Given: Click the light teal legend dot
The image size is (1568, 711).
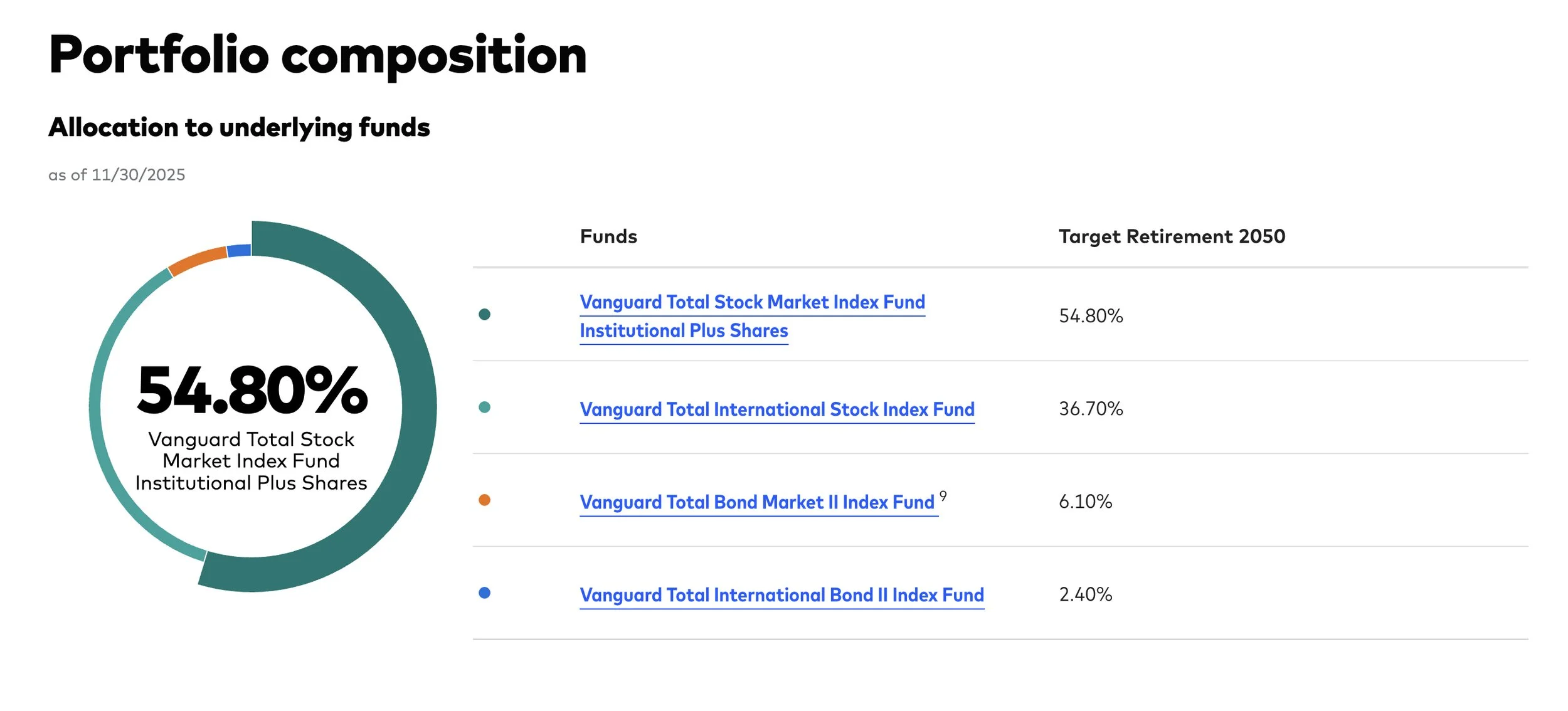Looking at the screenshot, I should tap(484, 408).
